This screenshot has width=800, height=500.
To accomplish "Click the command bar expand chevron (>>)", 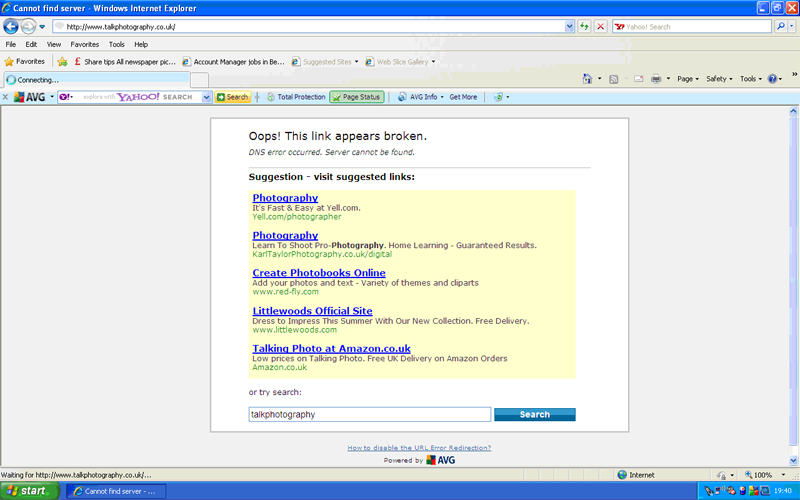I will 794,74.
